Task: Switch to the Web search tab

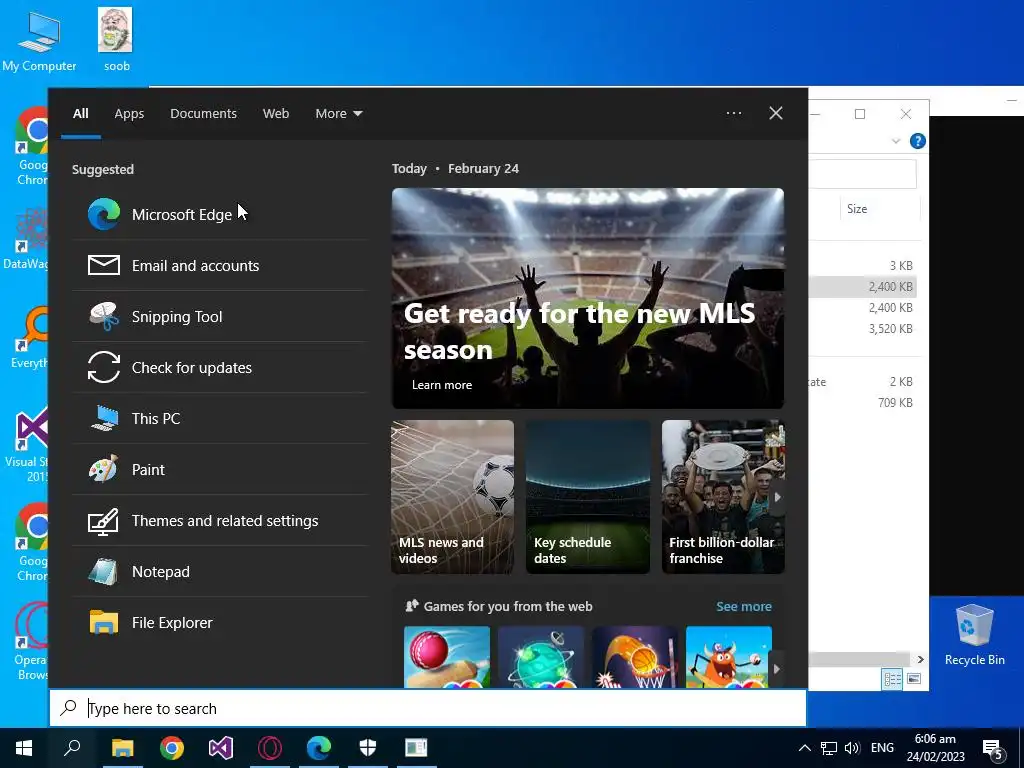Action: pos(276,114)
